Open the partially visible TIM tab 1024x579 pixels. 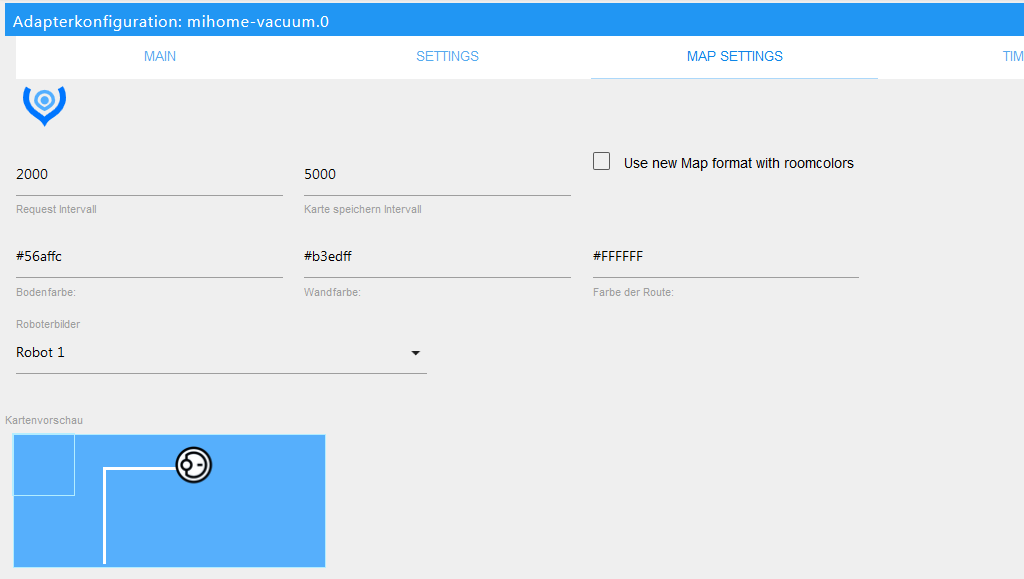(x=1013, y=57)
